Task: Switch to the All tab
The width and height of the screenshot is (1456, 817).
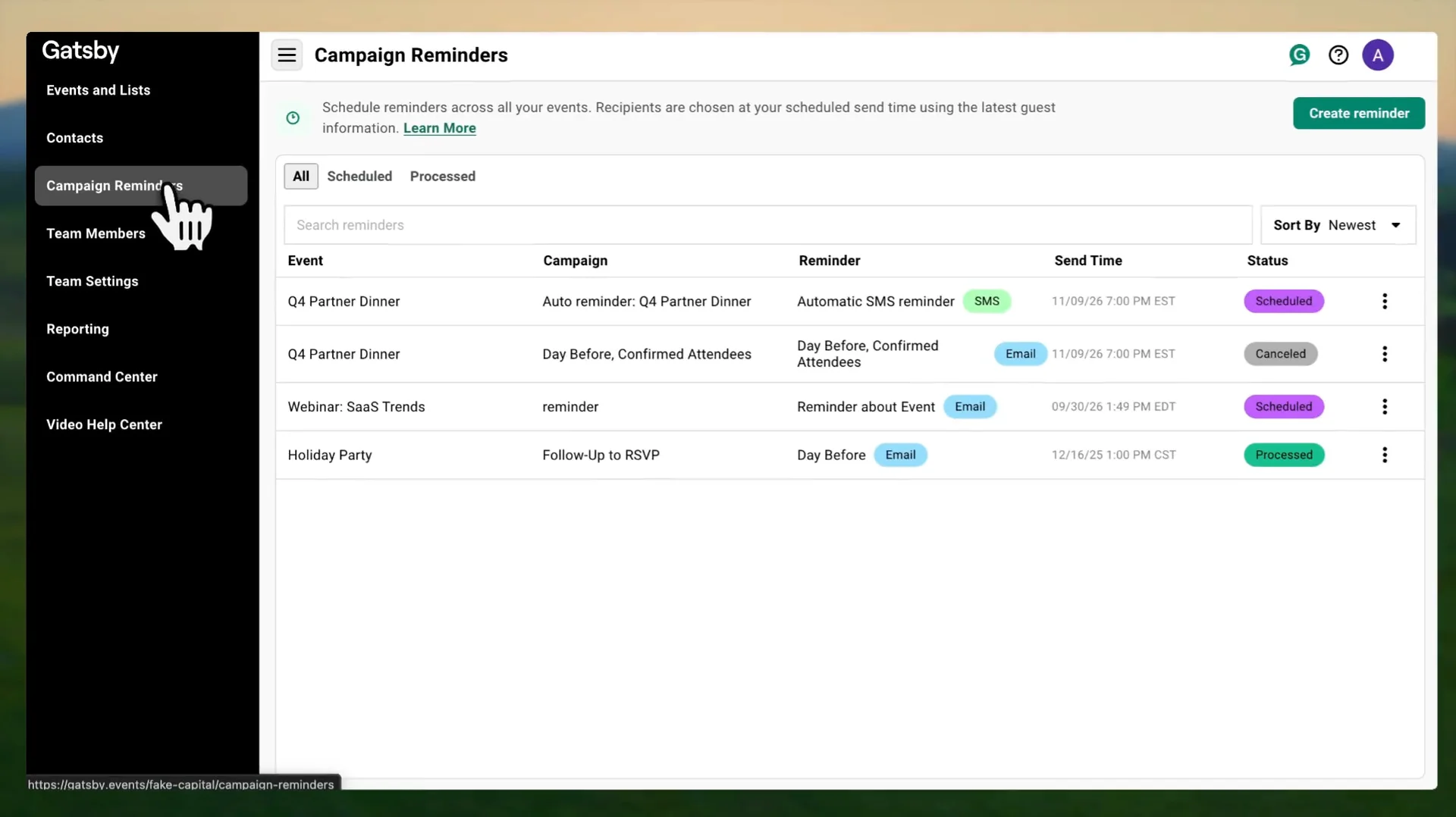Action: (301, 176)
